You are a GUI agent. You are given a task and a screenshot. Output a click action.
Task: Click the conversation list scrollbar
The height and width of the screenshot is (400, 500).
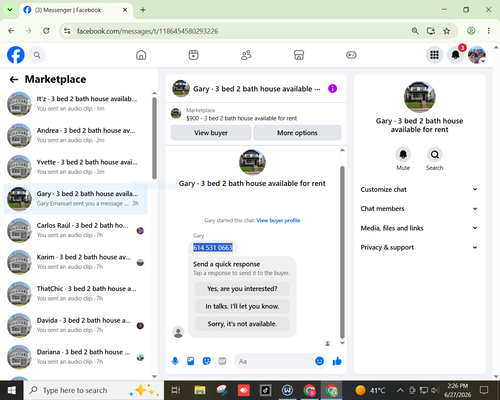tap(154, 138)
